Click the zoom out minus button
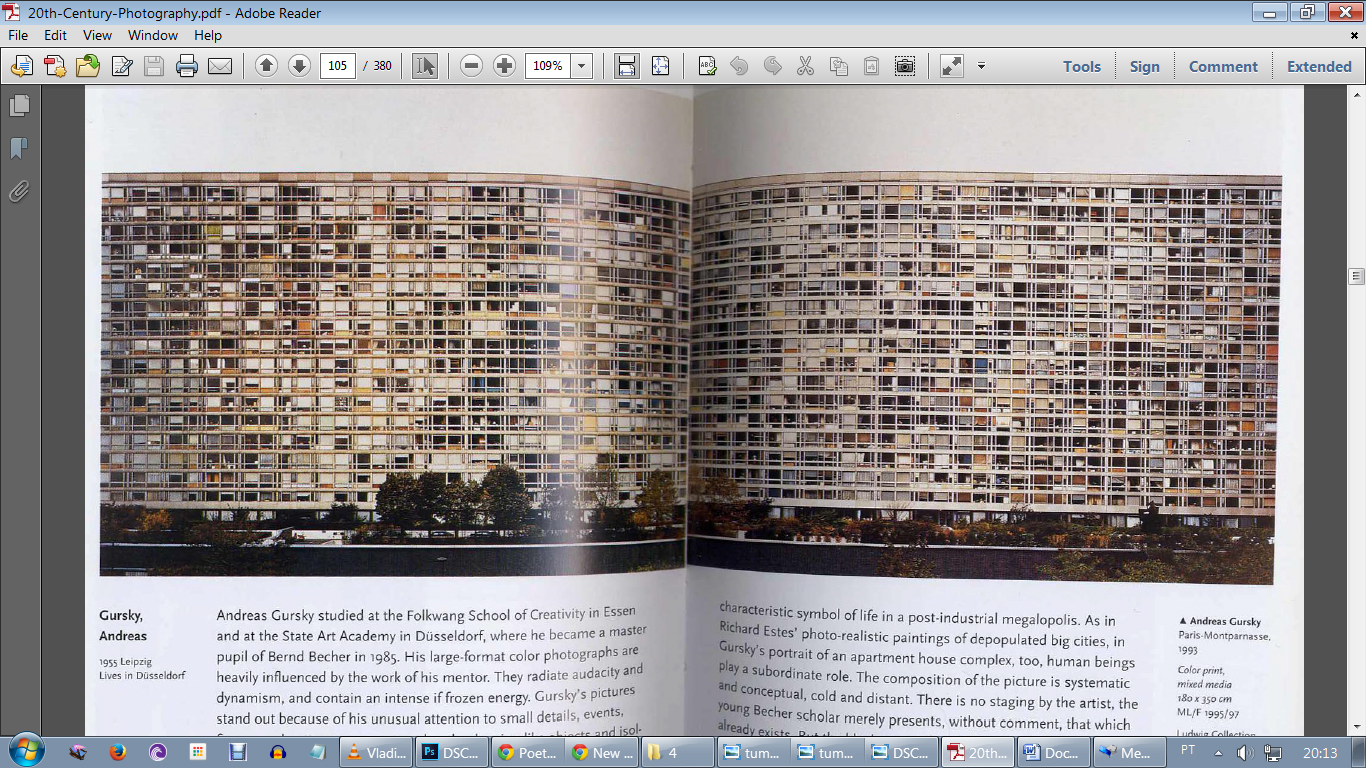Viewport: 1366px width, 768px height. 472,66
